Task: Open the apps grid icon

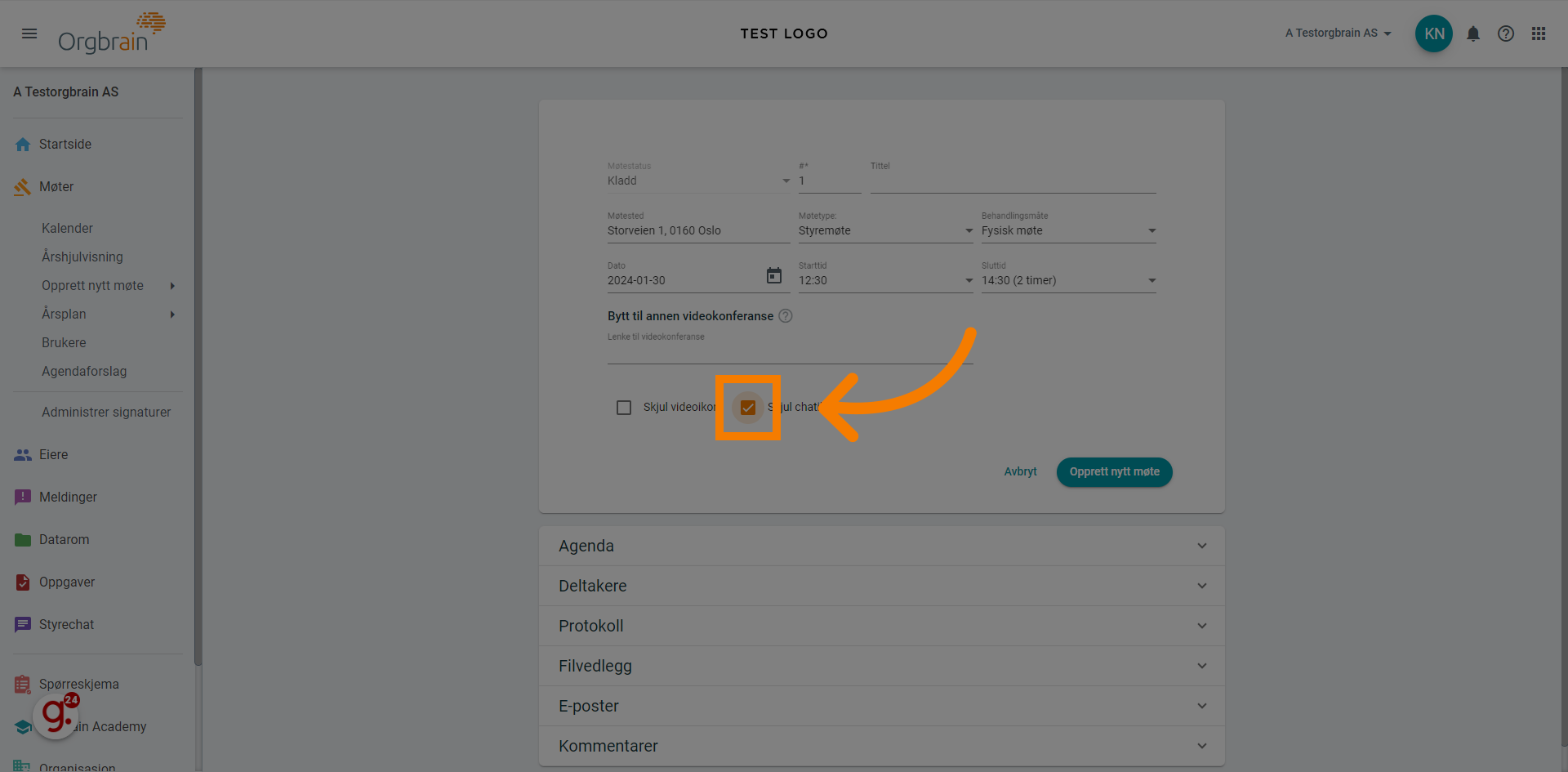Action: click(1539, 33)
